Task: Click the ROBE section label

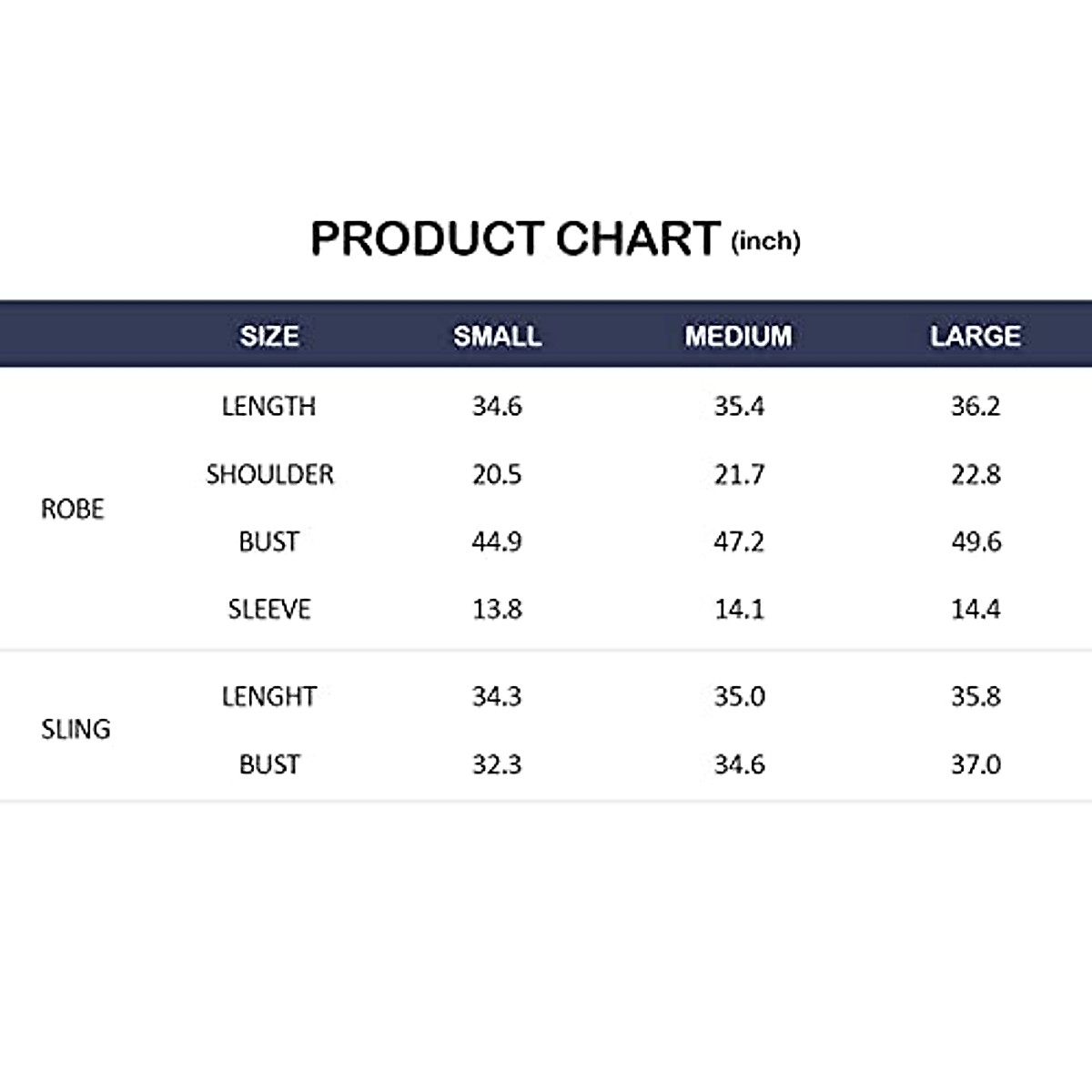Action: point(73,509)
